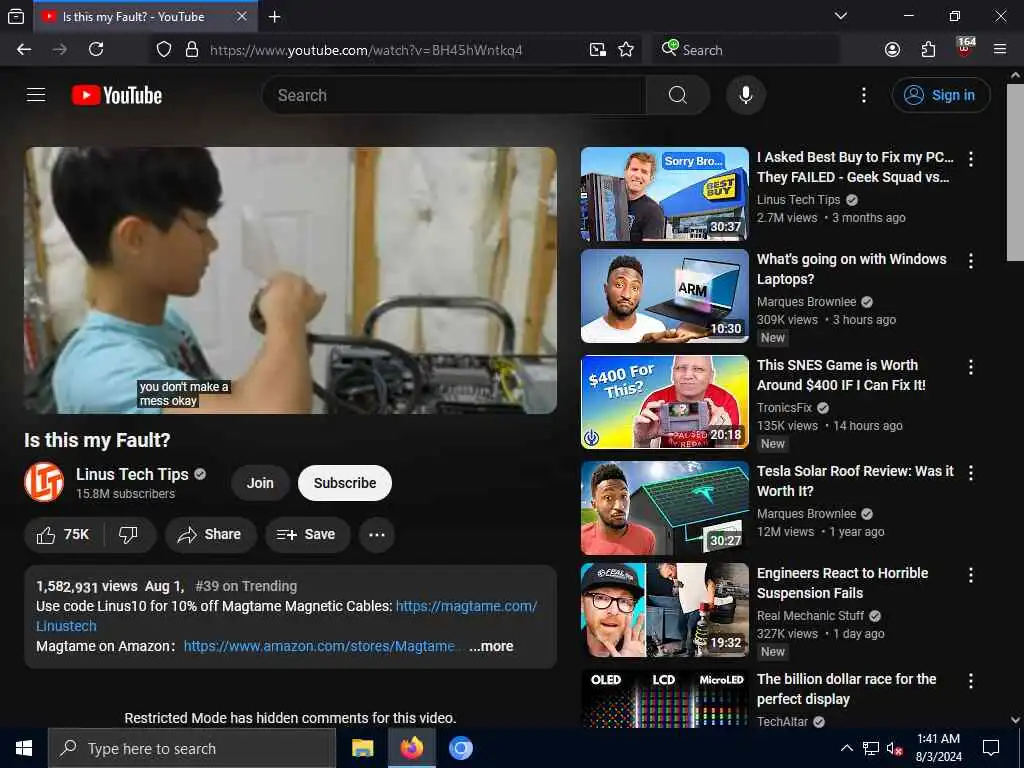
Task: Open options menu for perfect display video
Action: pyautogui.click(x=971, y=681)
